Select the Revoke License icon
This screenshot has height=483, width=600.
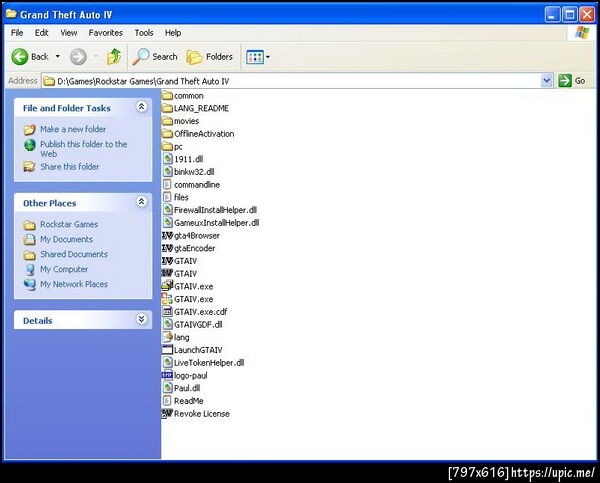pyautogui.click(x=167, y=413)
